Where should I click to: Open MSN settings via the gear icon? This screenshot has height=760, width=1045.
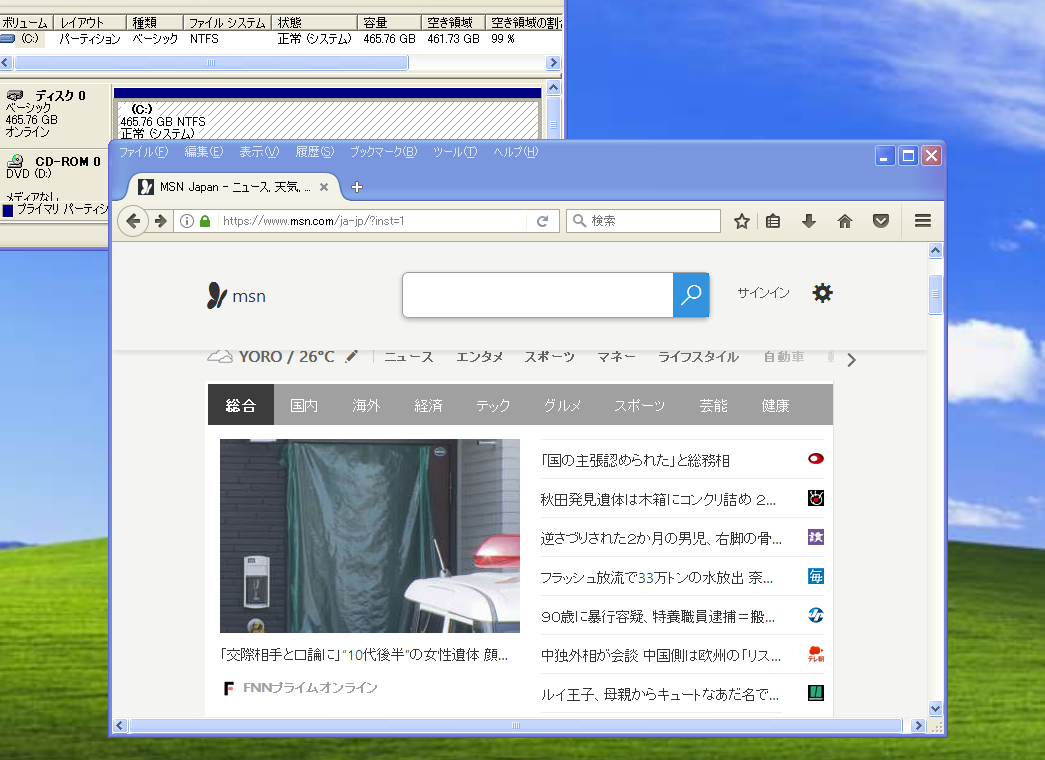(x=822, y=292)
